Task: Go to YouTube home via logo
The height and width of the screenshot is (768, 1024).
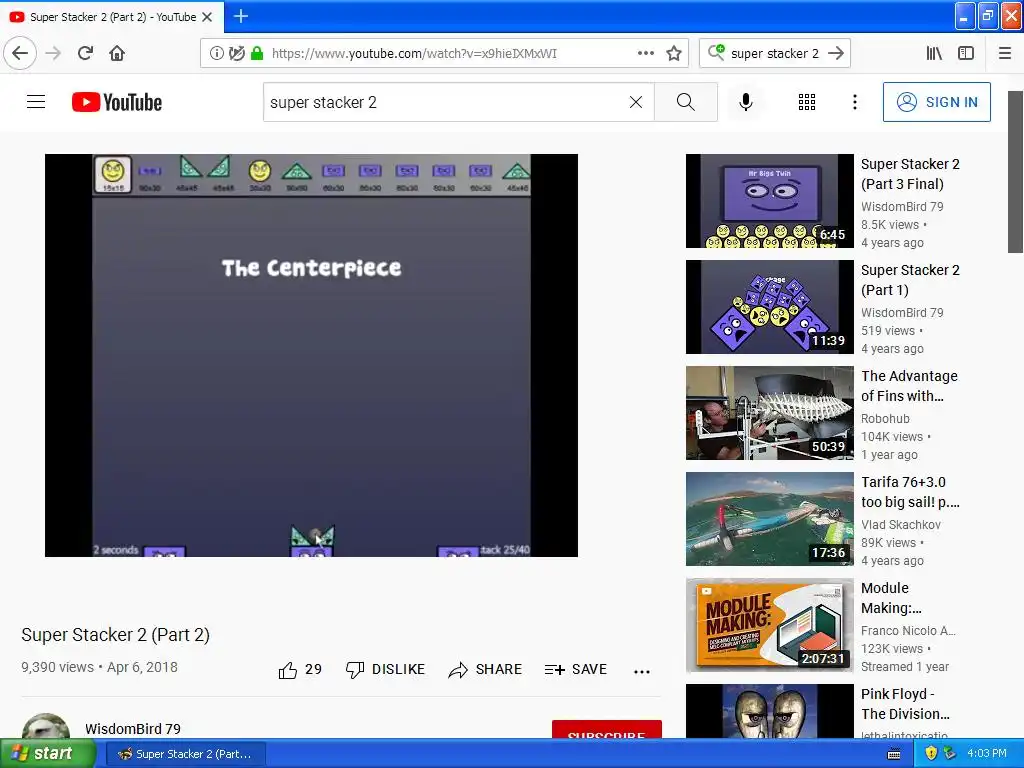Action: (x=117, y=102)
